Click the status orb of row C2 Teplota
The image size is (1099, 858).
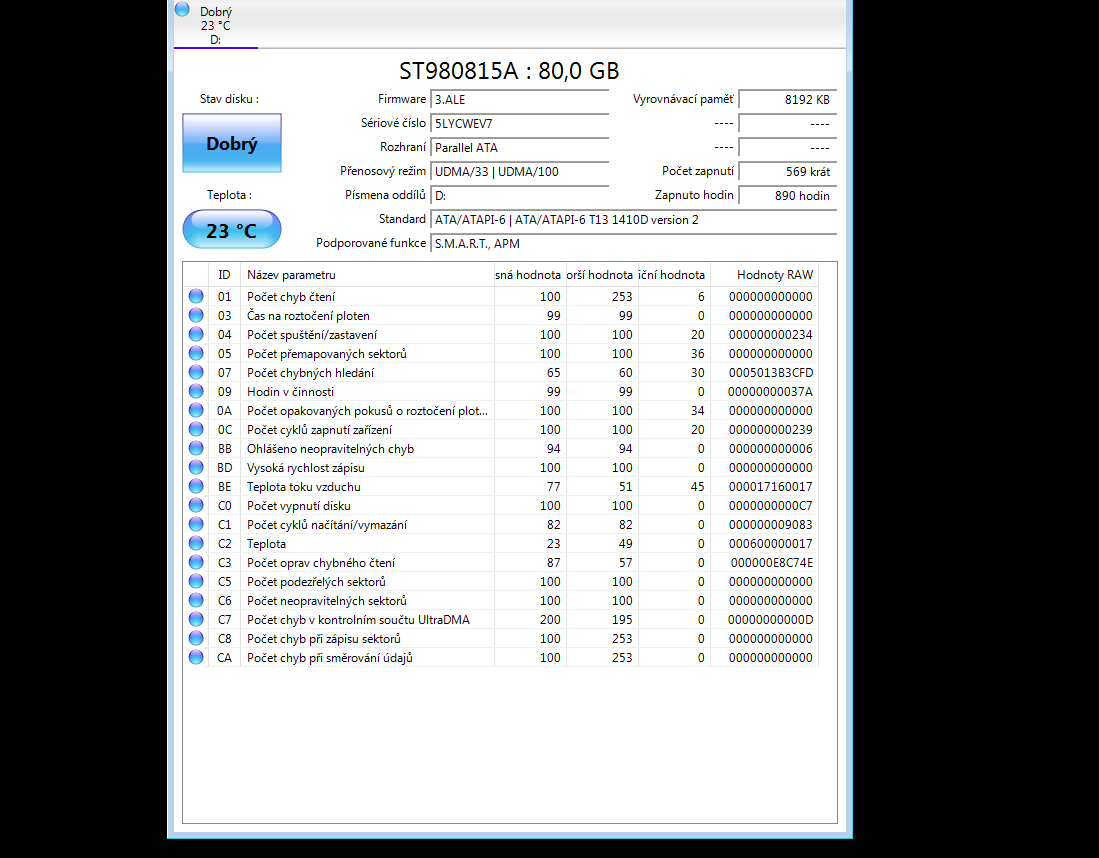pyautogui.click(x=196, y=543)
